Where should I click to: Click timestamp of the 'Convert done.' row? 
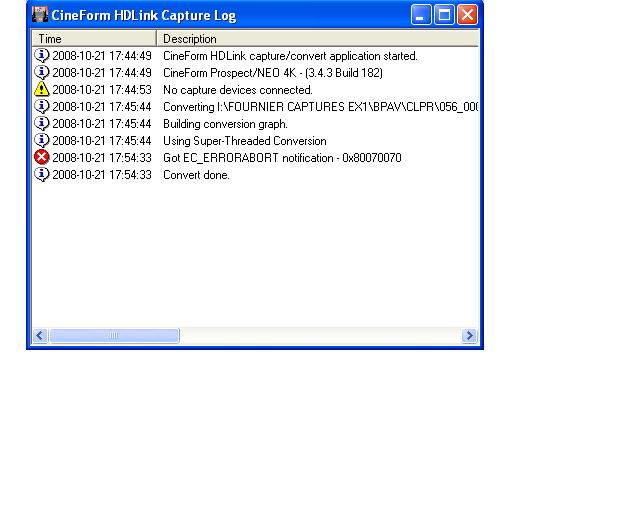pos(102,175)
